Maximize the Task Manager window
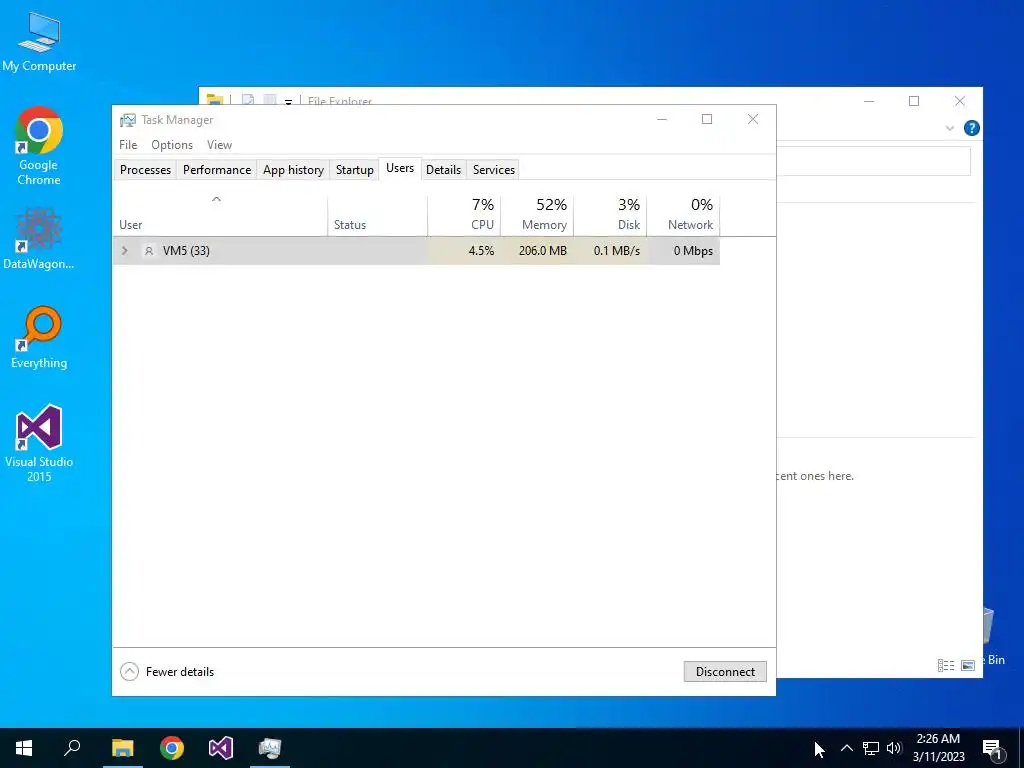Screen dimensions: 1024x768 707,119
